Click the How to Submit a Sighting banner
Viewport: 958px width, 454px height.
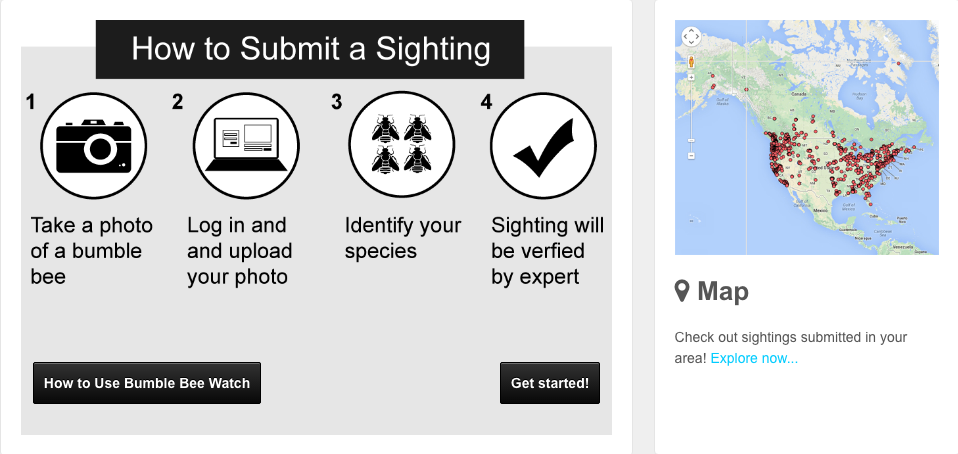pyautogui.click(x=310, y=49)
